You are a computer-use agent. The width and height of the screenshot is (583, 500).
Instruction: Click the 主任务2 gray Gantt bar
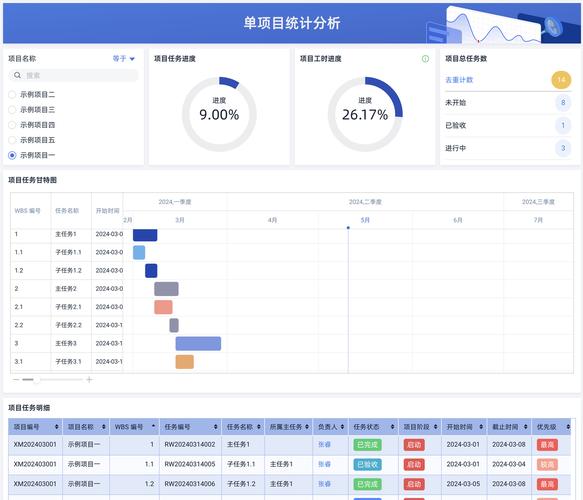166,289
